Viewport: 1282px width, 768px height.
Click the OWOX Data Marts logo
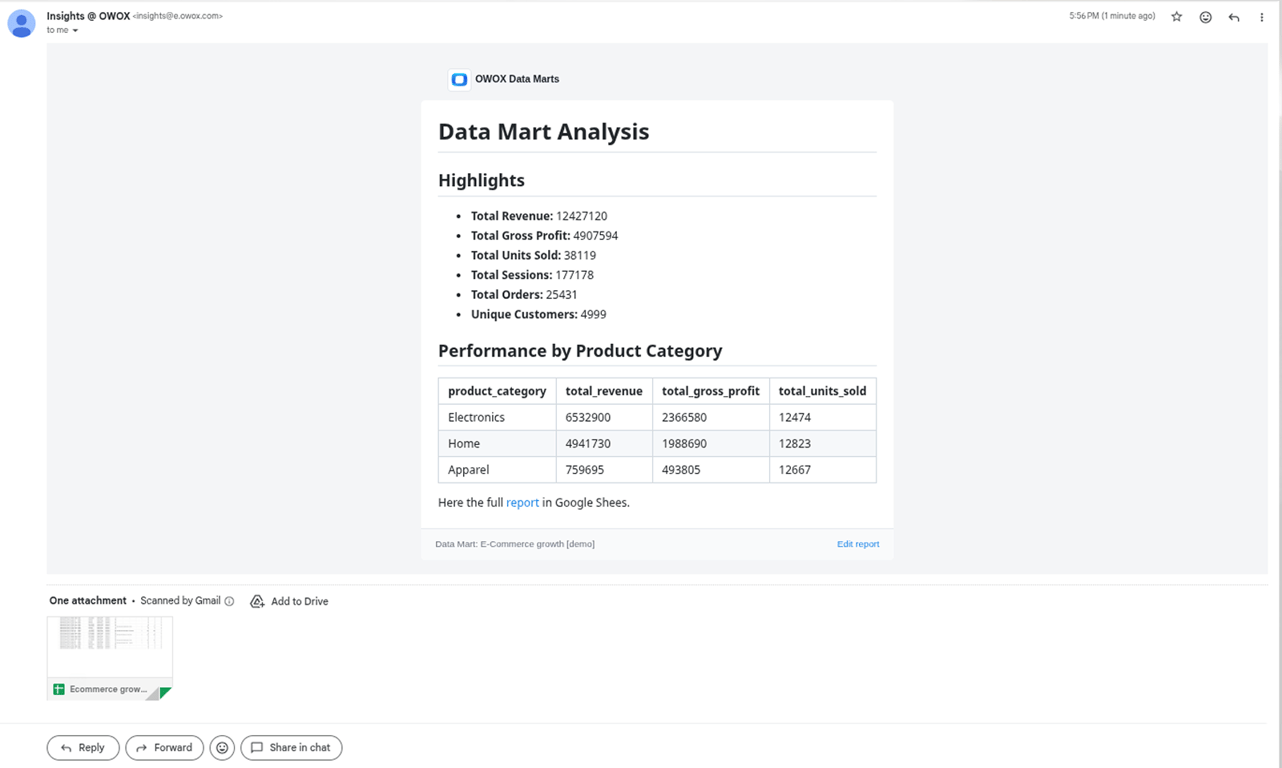[x=459, y=79]
